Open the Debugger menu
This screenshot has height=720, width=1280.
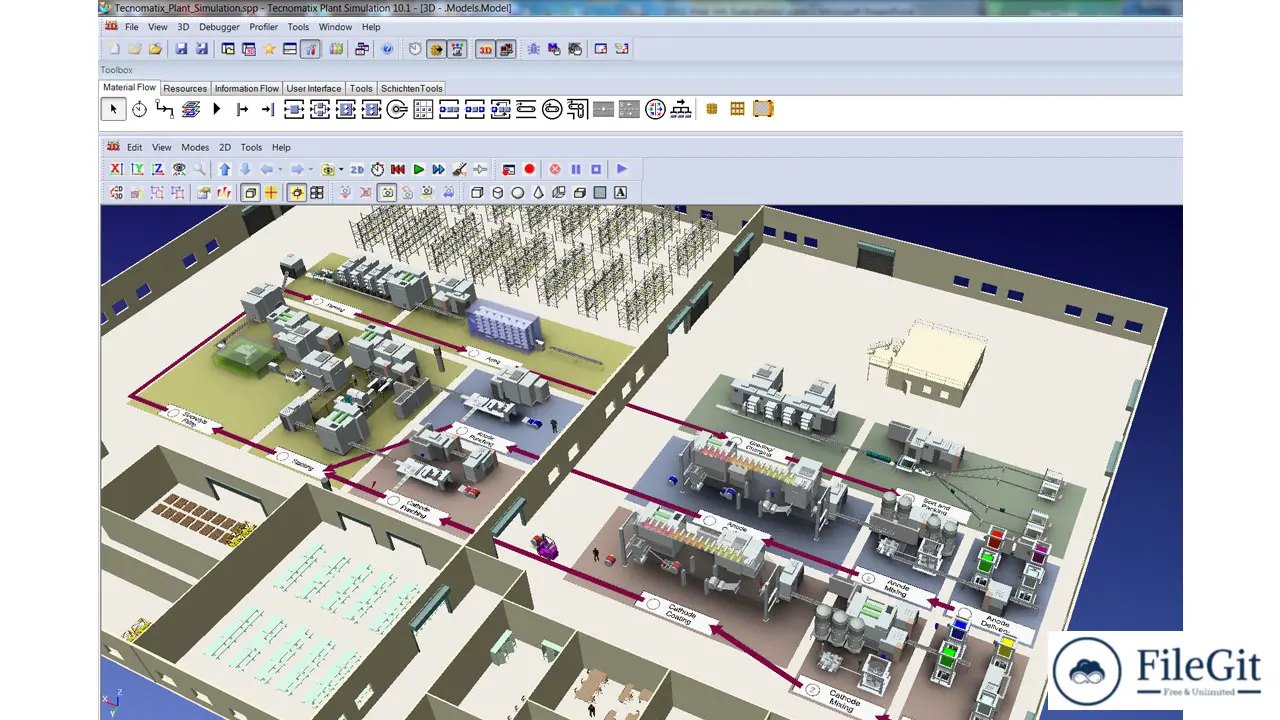coord(219,27)
